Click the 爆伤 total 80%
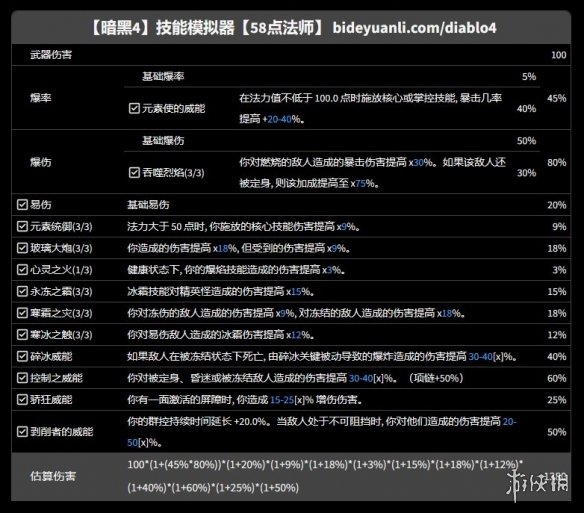584x513 pixels. tap(557, 162)
